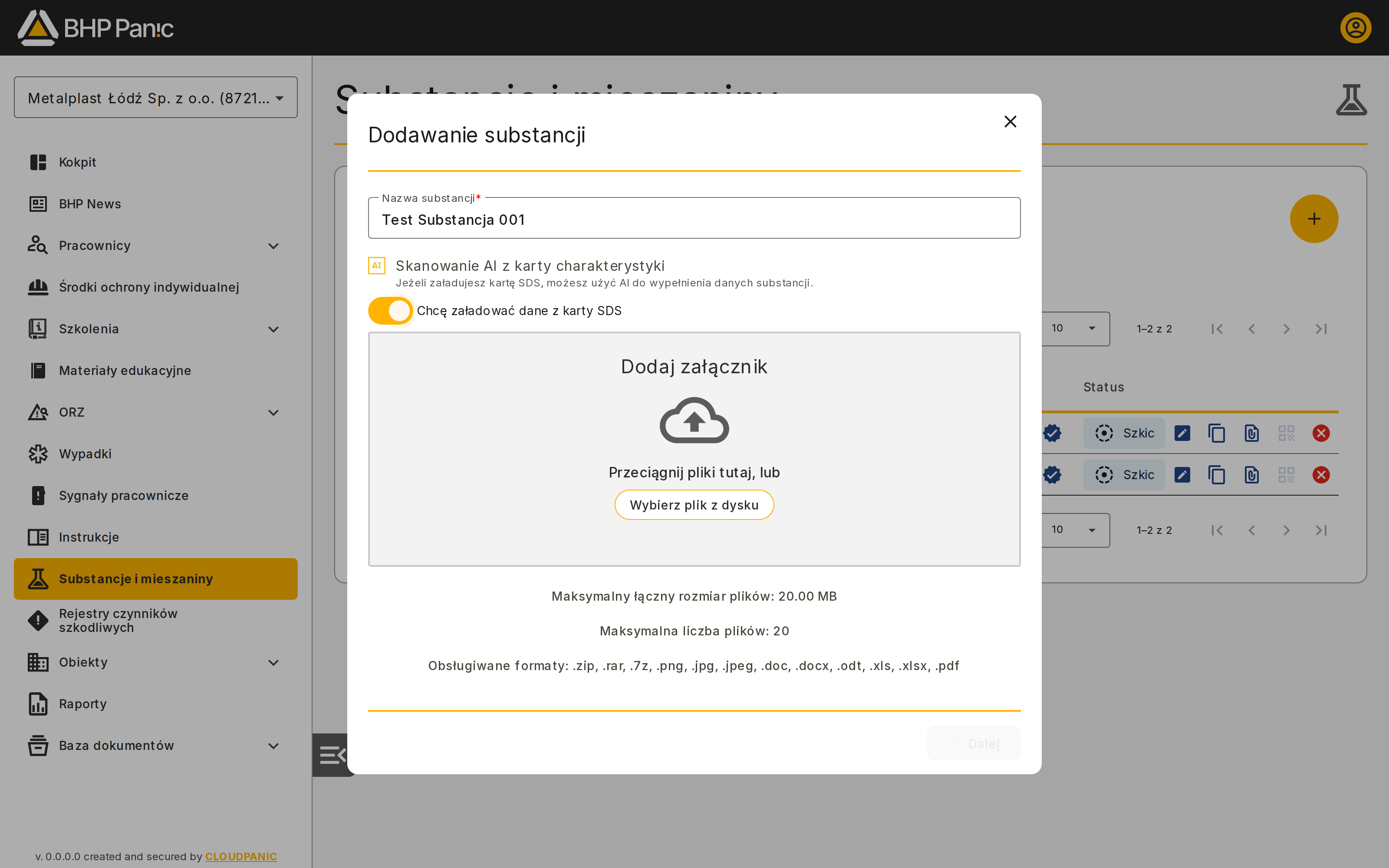Open the company selector Metalplast Łódź dropdown
Screen dimensions: 1389x868
(155, 98)
